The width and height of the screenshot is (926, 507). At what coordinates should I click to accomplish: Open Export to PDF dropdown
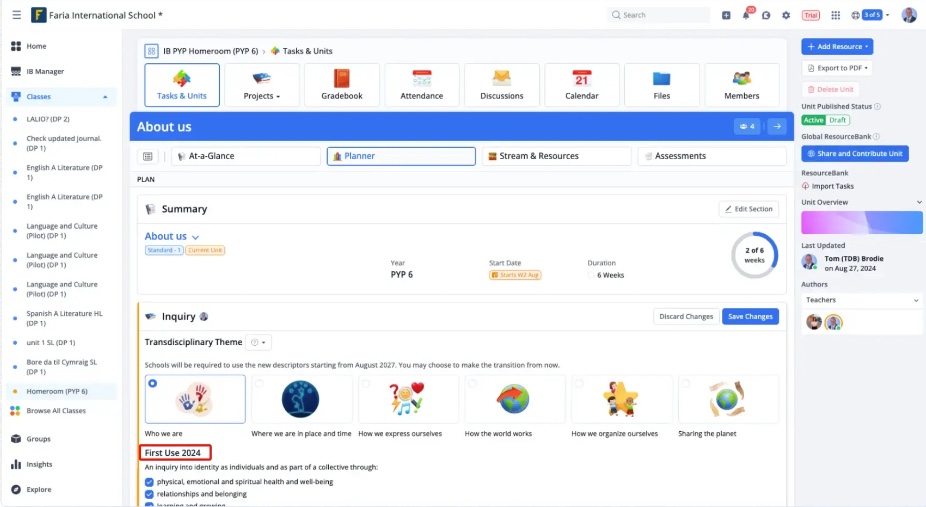point(837,68)
